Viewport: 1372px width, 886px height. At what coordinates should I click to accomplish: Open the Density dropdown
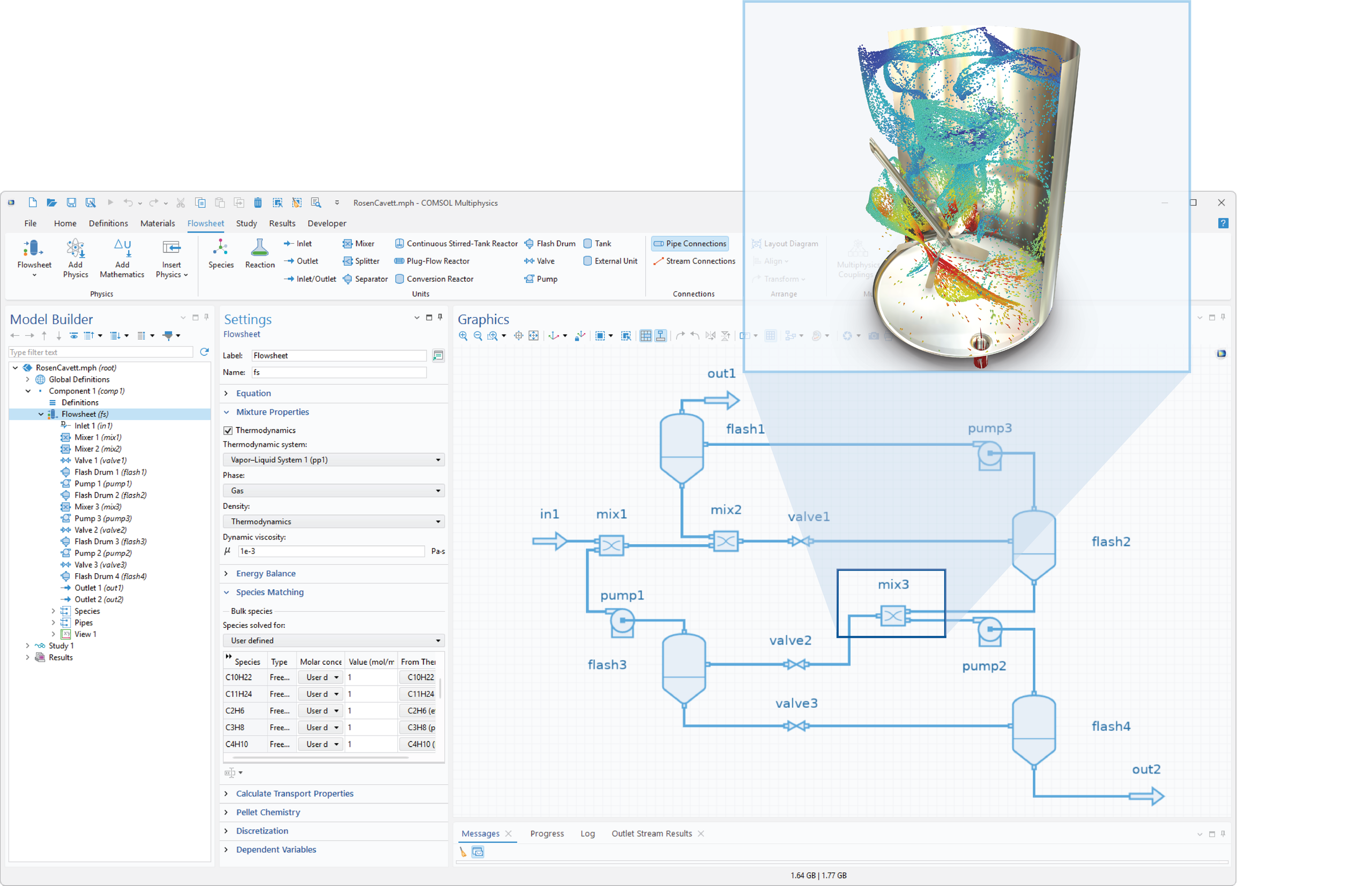click(334, 521)
